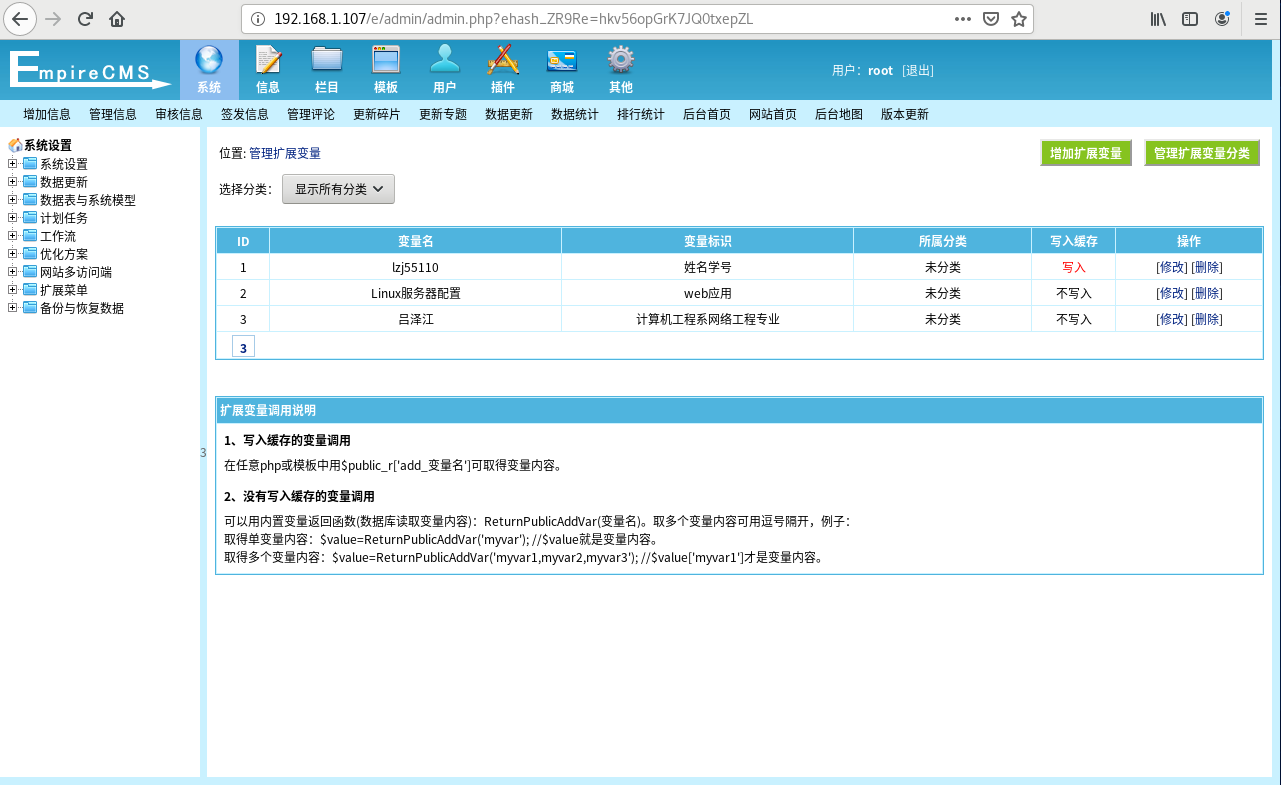Expand the 计划任务 tree node

pyautogui.click(x=12, y=218)
